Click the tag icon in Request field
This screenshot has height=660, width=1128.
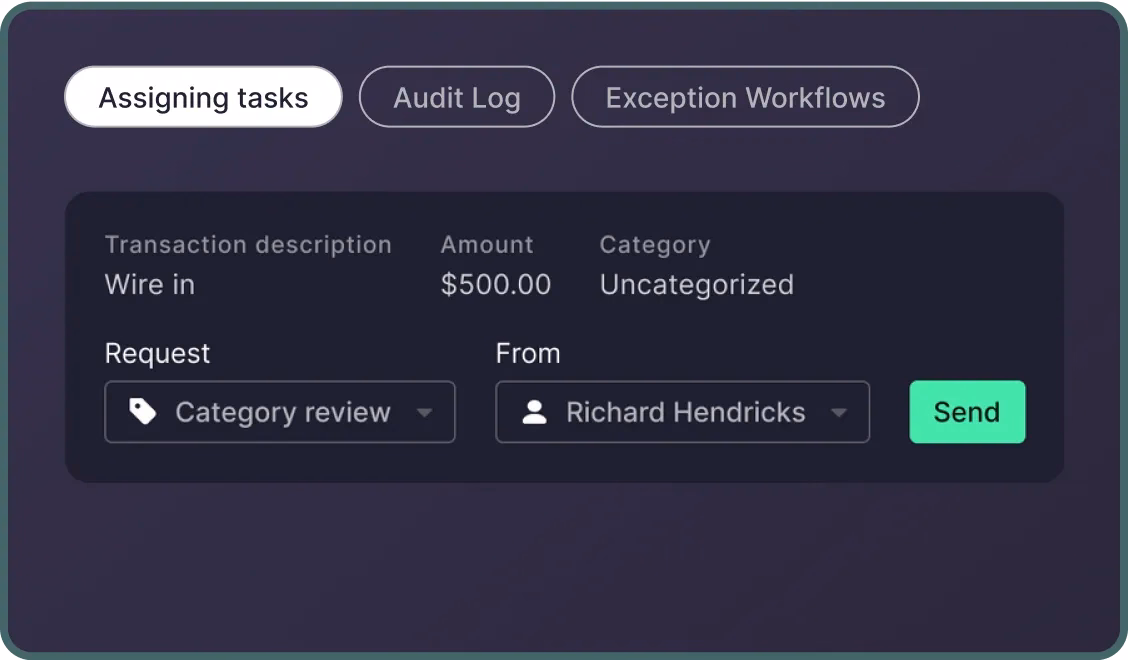click(143, 412)
